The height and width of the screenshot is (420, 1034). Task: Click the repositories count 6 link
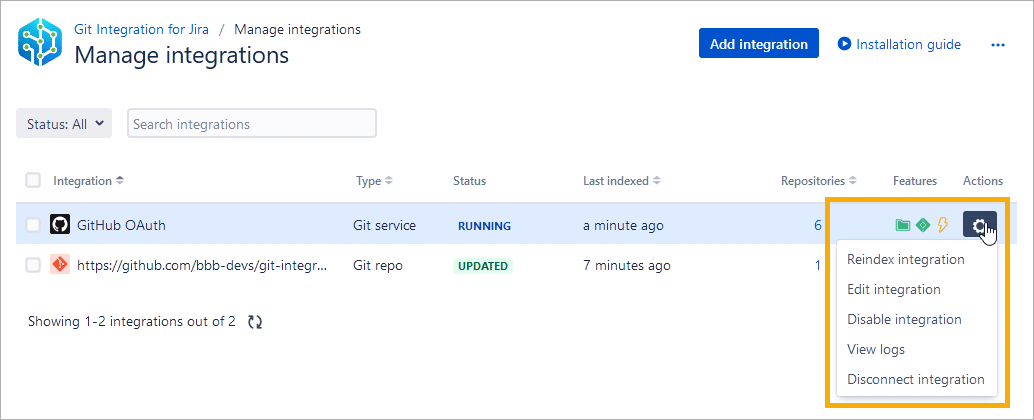[x=818, y=225]
